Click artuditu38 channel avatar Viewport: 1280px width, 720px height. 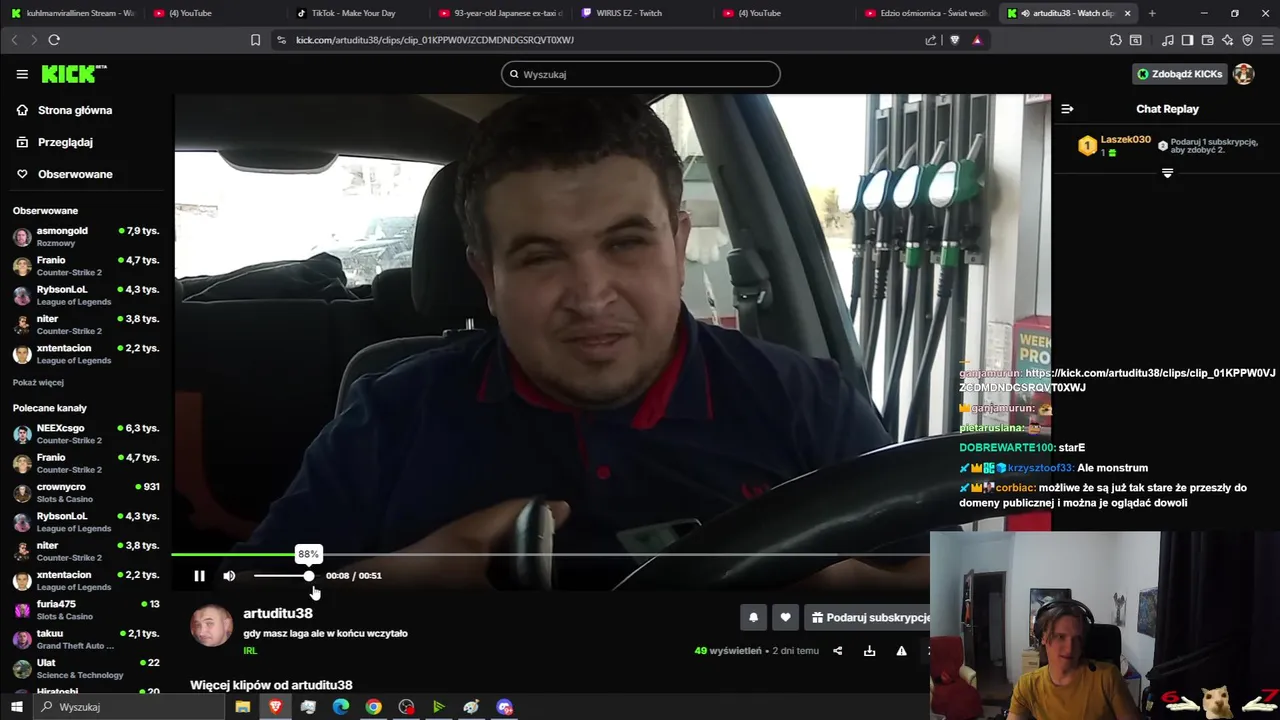click(x=211, y=626)
